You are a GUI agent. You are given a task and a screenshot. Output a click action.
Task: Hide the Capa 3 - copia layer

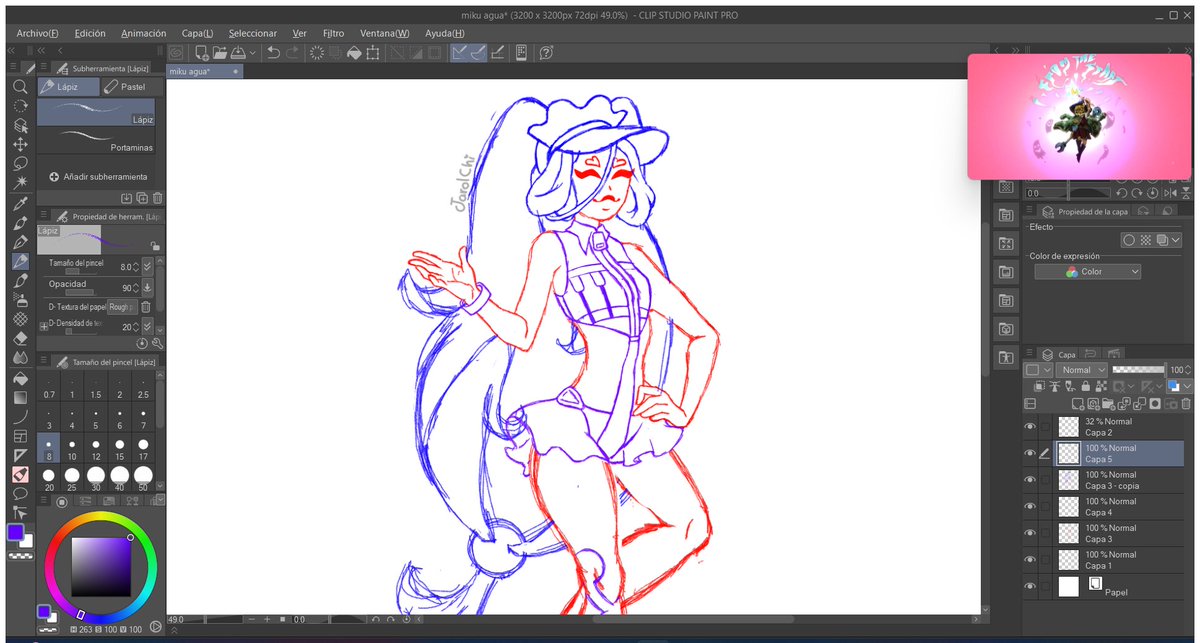tap(1030, 480)
